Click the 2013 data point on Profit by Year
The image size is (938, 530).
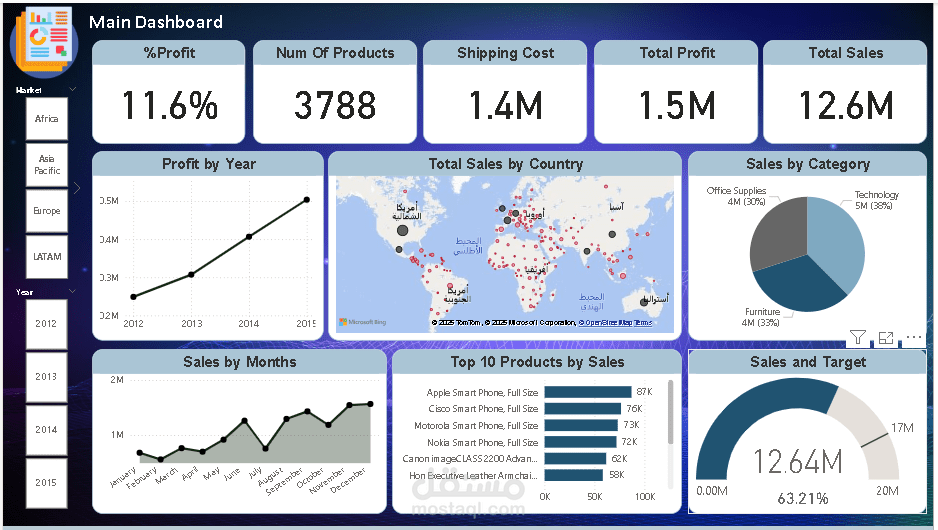tap(191, 275)
